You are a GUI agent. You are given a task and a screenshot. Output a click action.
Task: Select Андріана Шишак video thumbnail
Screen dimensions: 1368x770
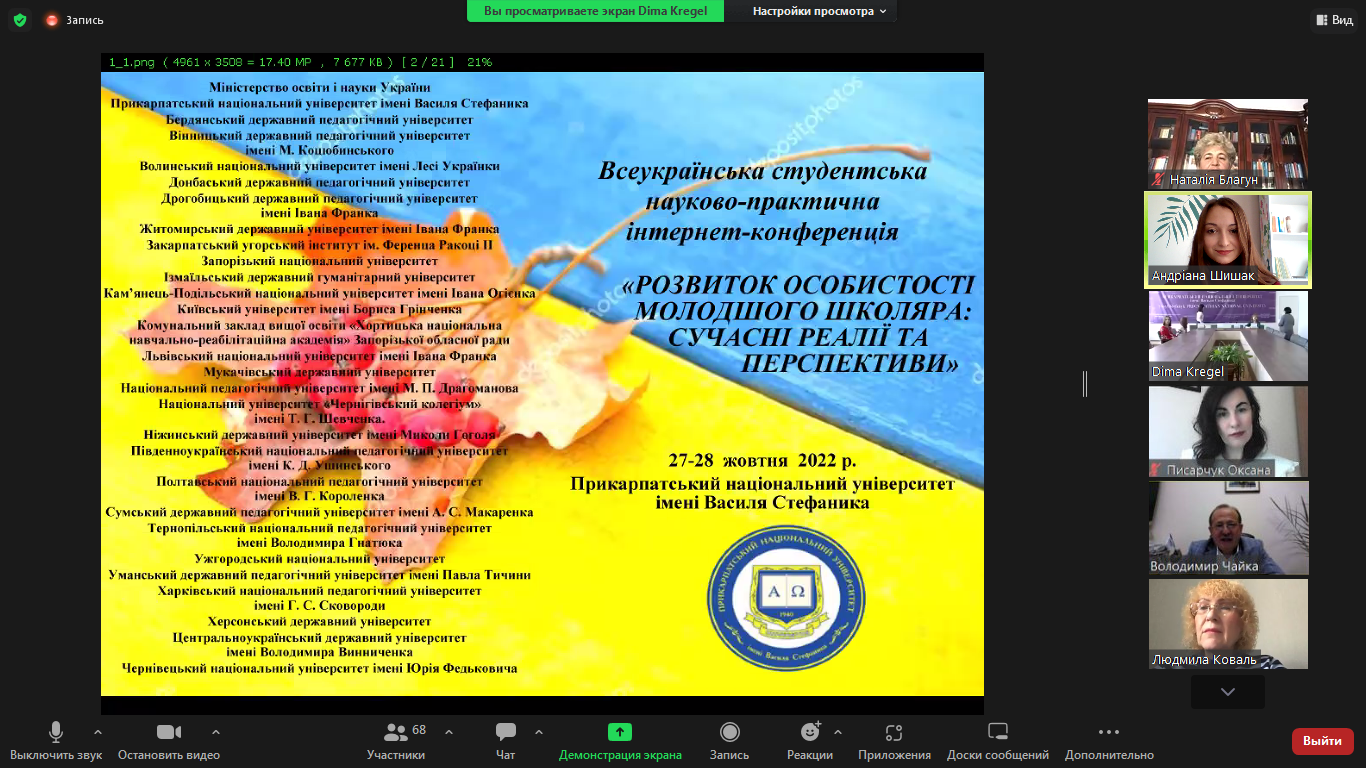click(1228, 240)
